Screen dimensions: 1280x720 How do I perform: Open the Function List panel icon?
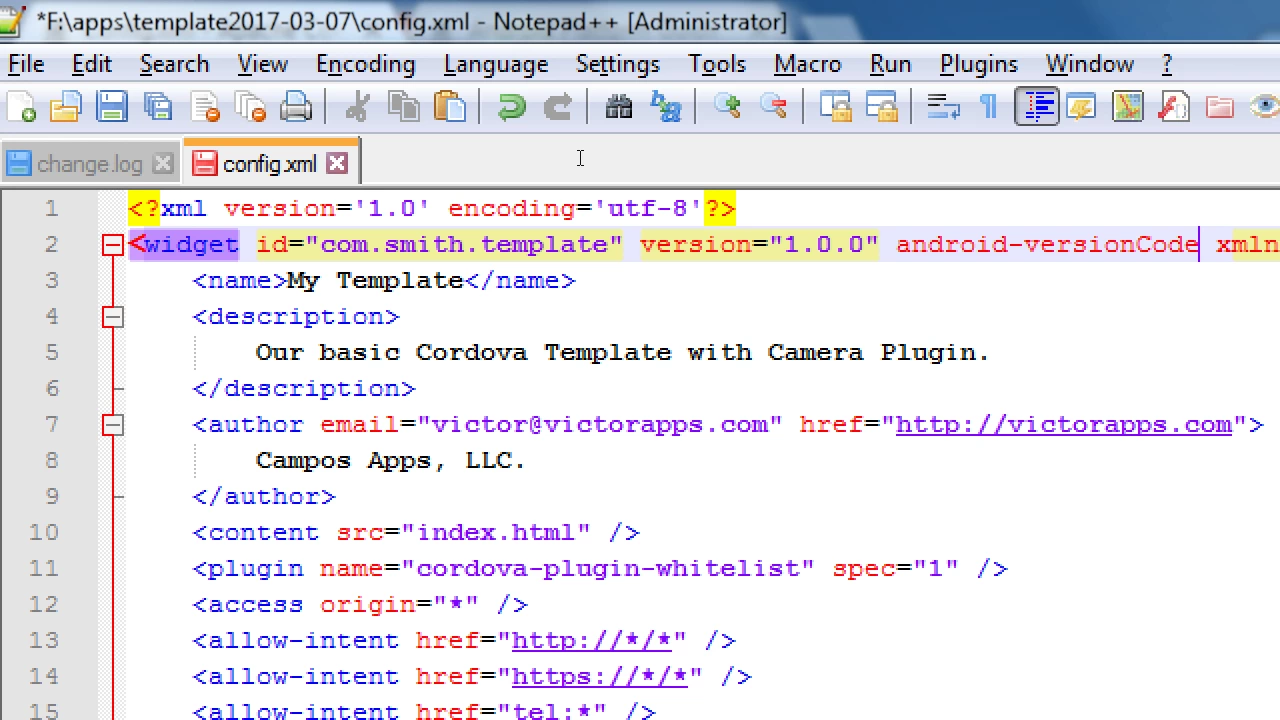tap(1174, 107)
